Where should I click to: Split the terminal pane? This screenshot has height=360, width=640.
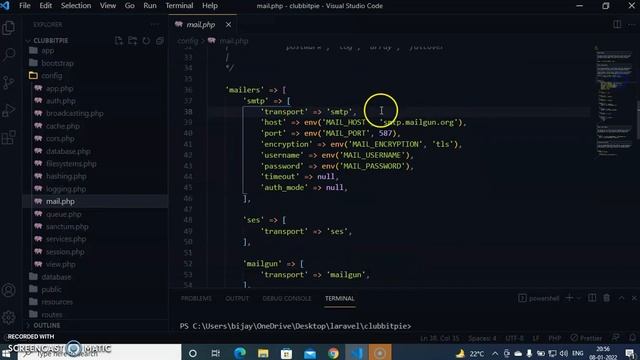(x=592, y=298)
